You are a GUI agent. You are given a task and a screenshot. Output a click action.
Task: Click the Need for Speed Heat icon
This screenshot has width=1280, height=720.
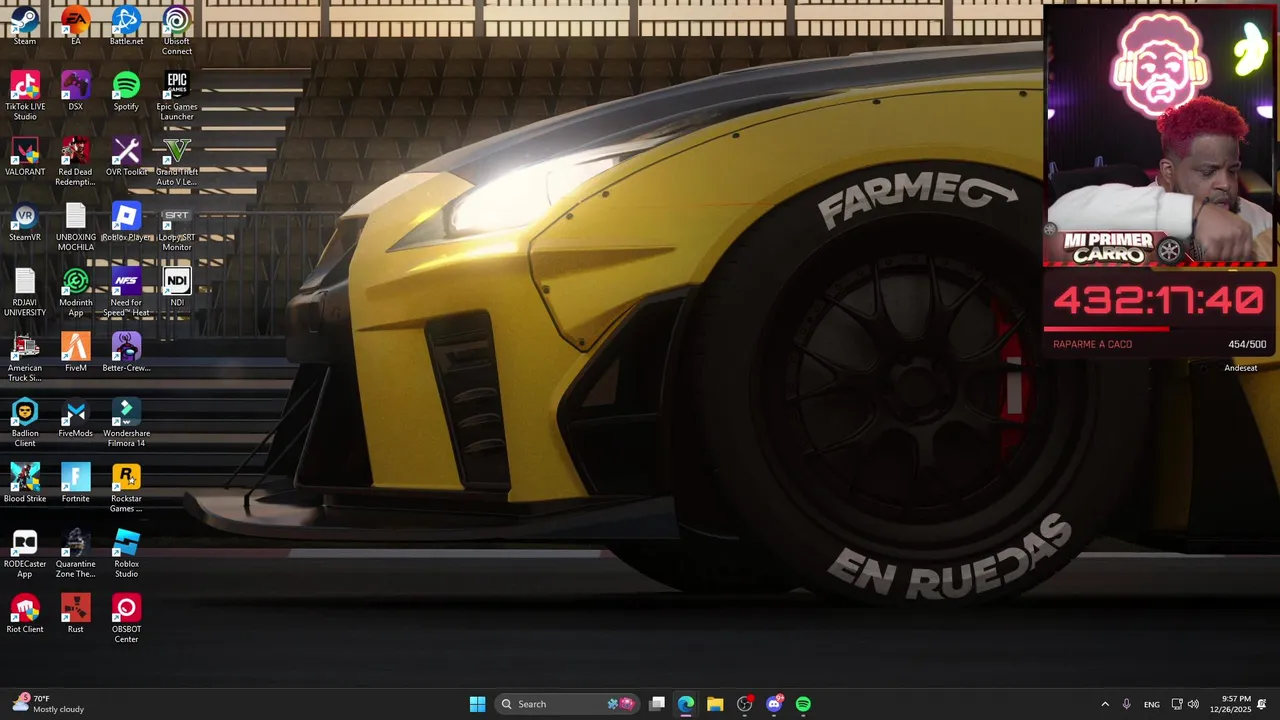click(126, 293)
